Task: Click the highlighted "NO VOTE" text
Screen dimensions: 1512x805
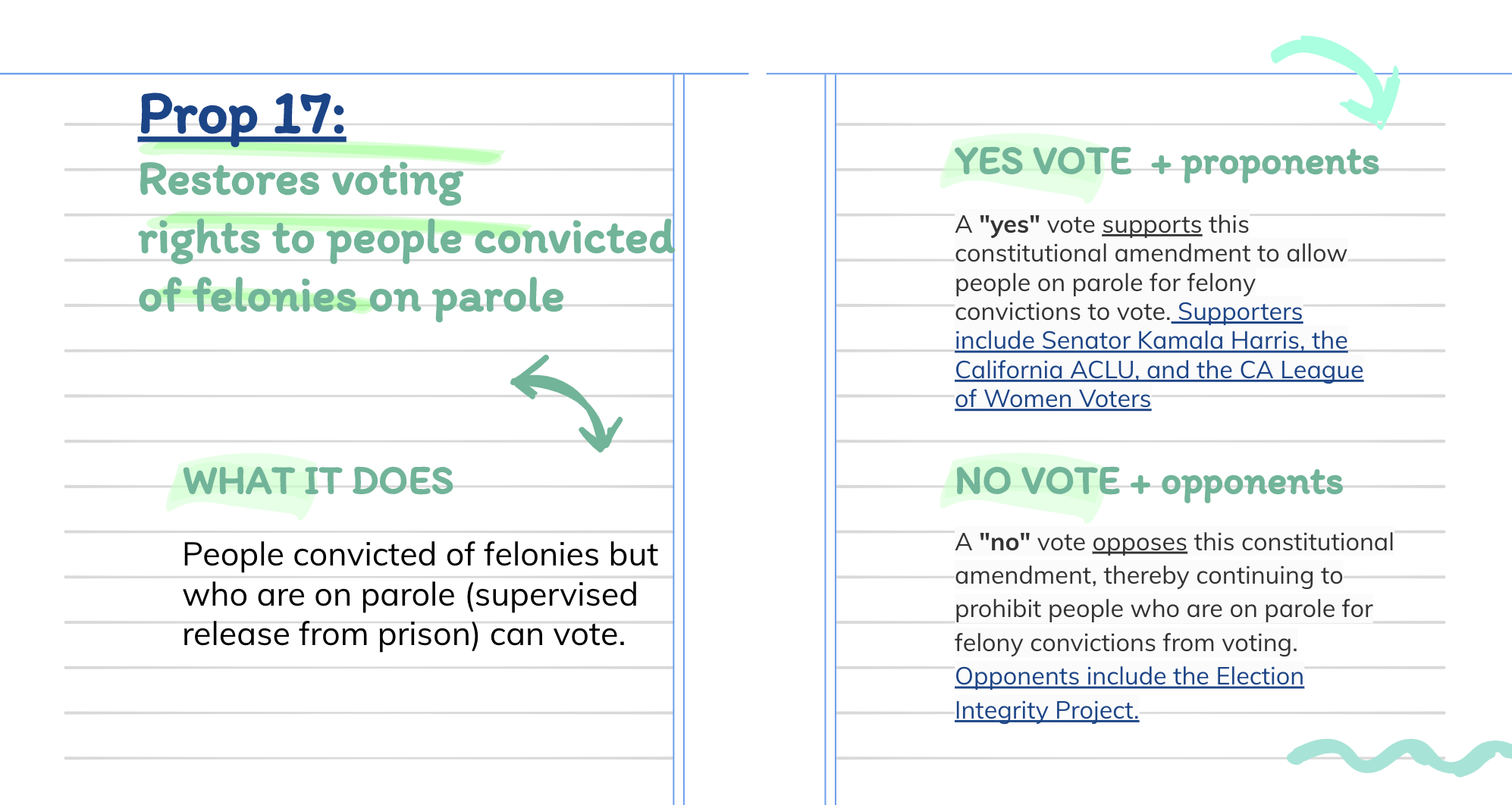Action: tap(1037, 482)
